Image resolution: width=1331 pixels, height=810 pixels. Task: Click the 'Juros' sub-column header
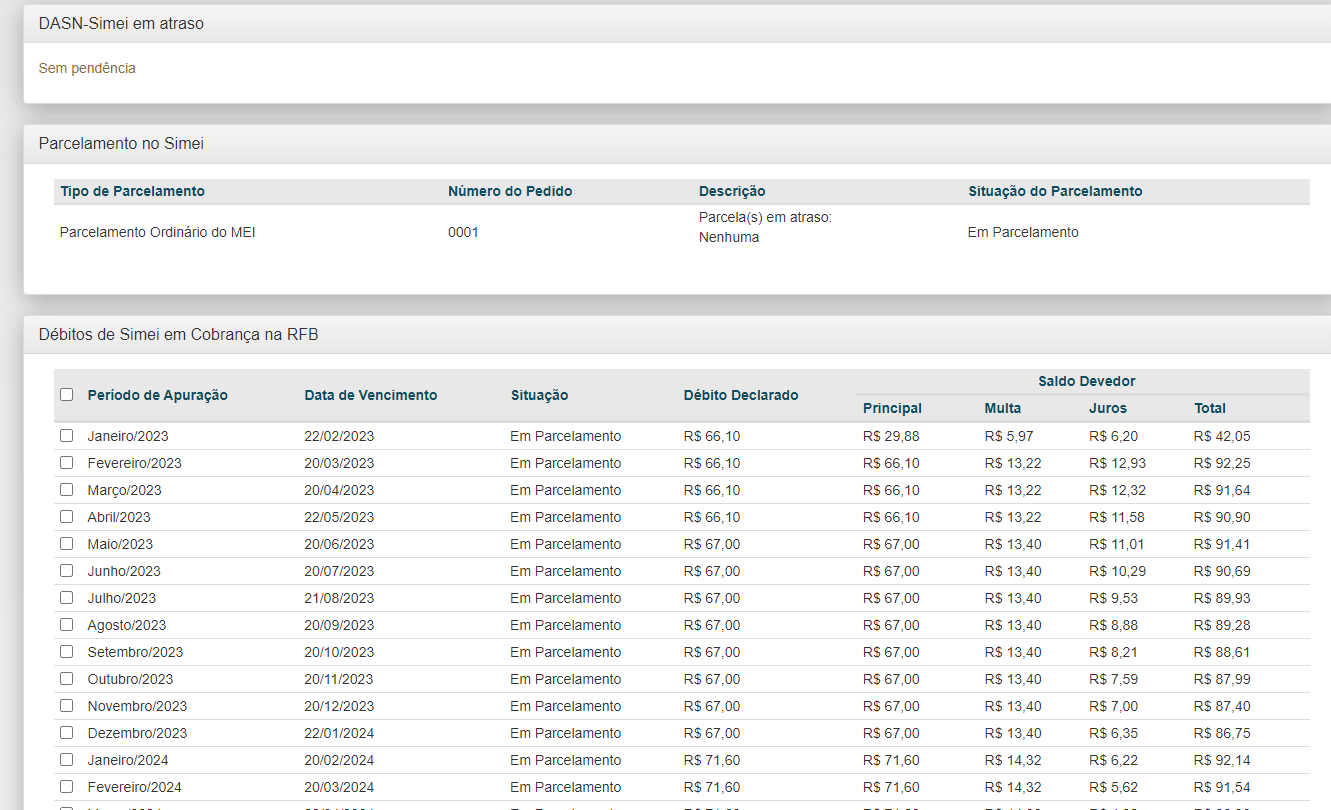click(x=1108, y=408)
